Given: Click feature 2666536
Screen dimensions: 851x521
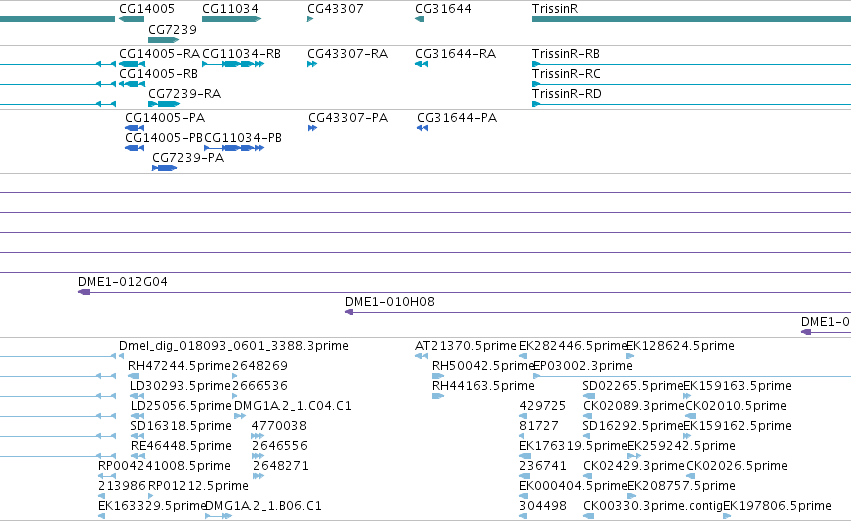Looking at the screenshot, I should pyautogui.click(x=259, y=386).
